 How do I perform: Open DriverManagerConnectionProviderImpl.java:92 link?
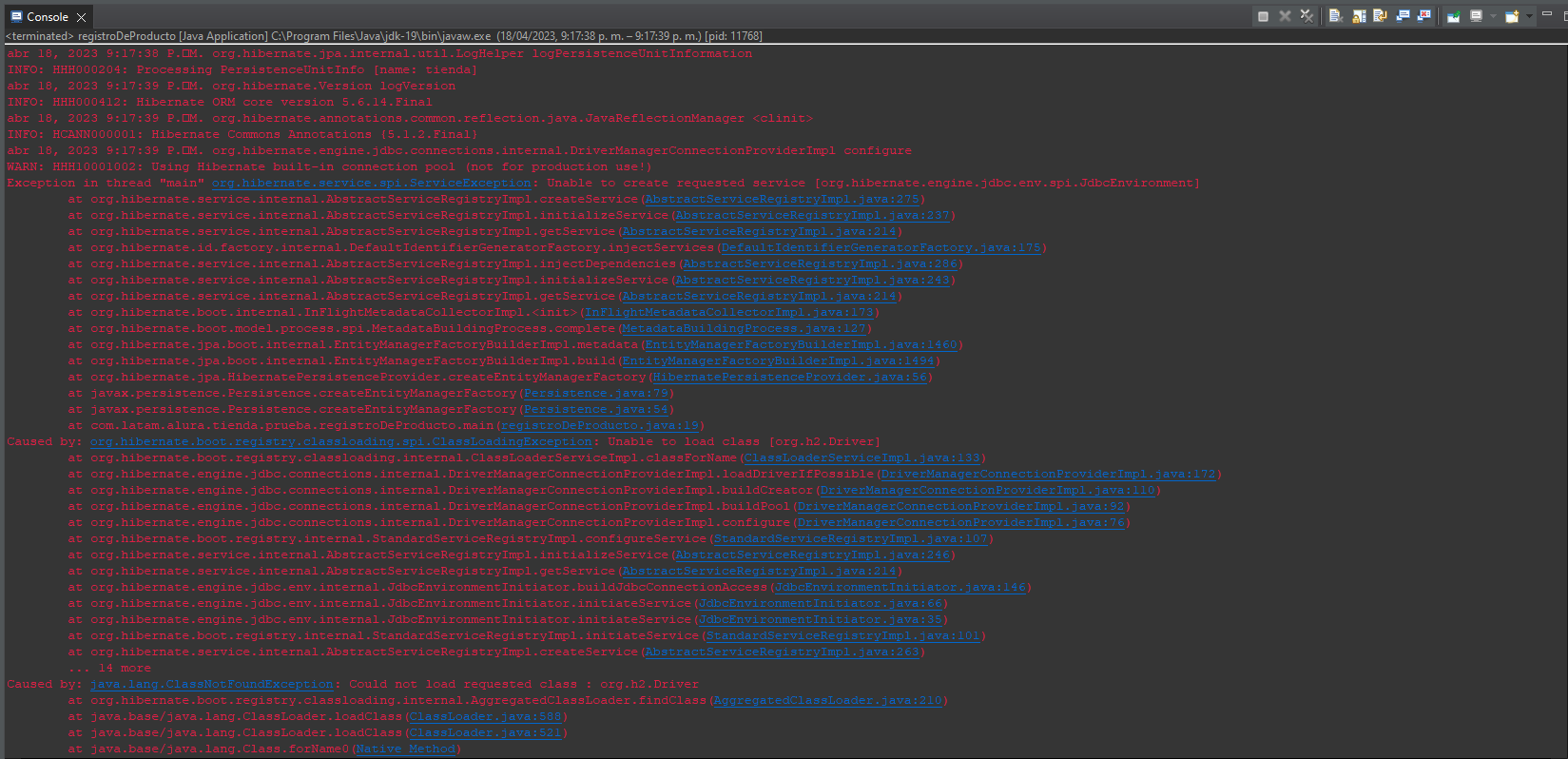(960, 506)
